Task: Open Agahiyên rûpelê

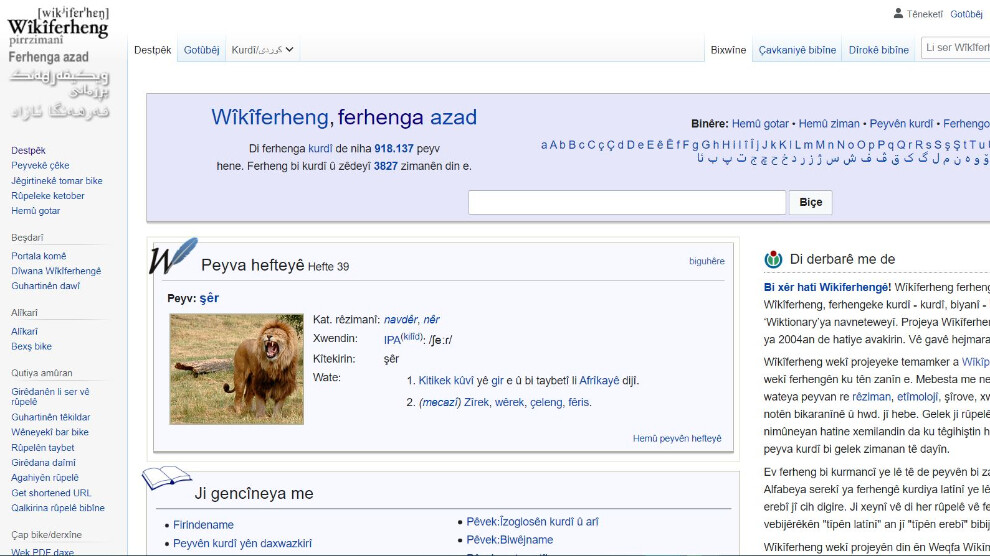Action: click(x=45, y=478)
